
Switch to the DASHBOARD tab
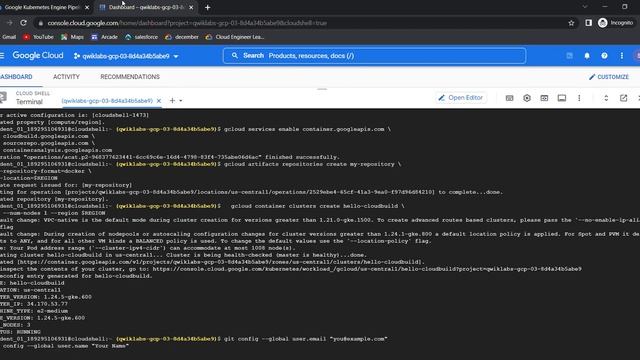coord(16,77)
